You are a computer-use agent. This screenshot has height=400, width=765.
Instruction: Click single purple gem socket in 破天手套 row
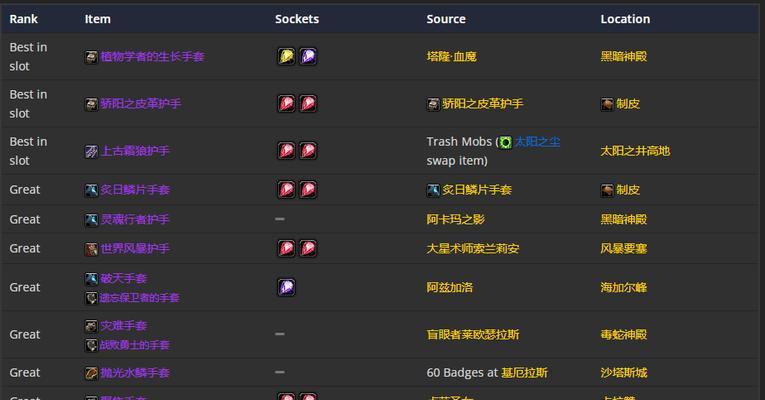[x=286, y=287]
